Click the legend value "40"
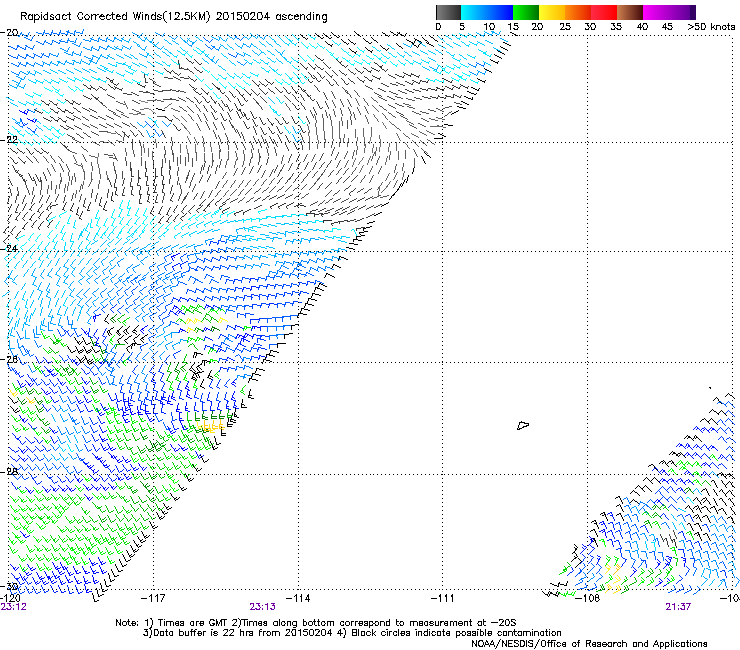Viewport: 740px width, 650px height. tap(642, 27)
